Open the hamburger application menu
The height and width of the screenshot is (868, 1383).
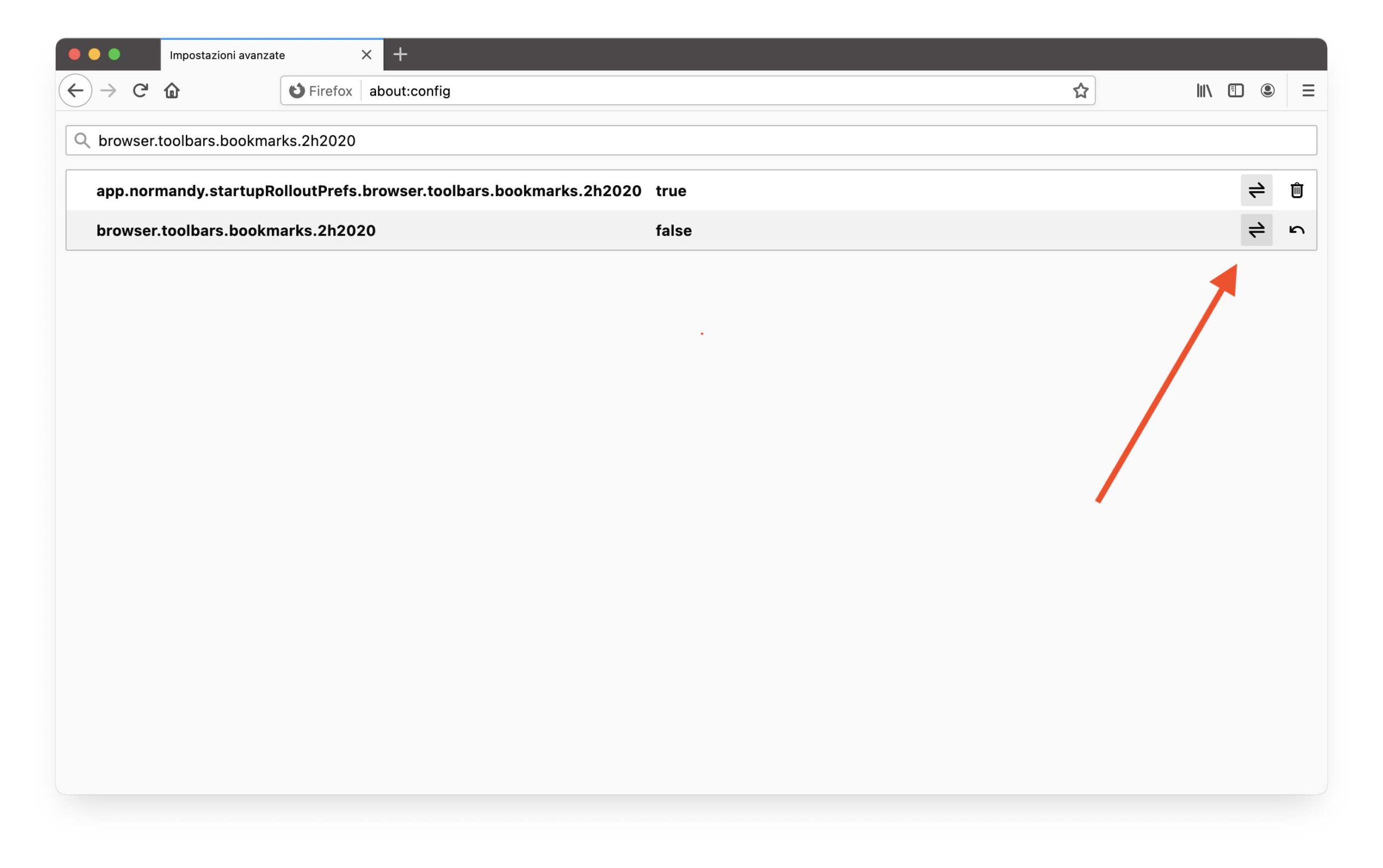(x=1308, y=91)
